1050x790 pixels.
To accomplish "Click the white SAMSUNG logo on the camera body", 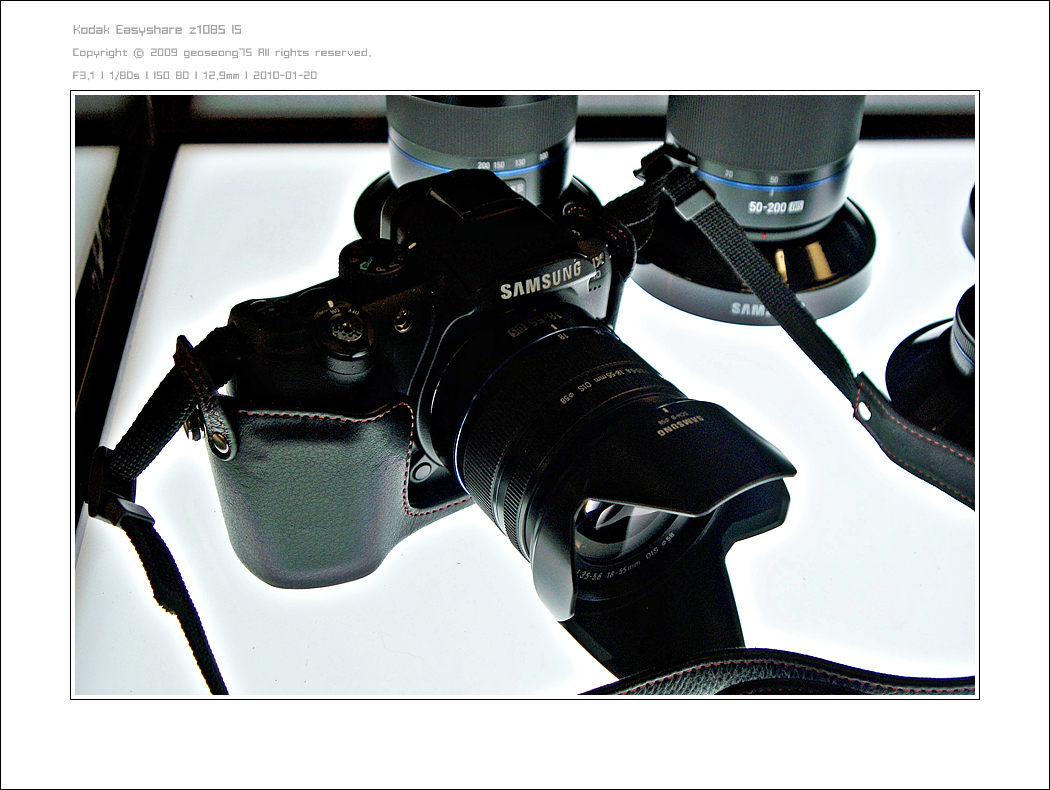I will (x=540, y=281).
